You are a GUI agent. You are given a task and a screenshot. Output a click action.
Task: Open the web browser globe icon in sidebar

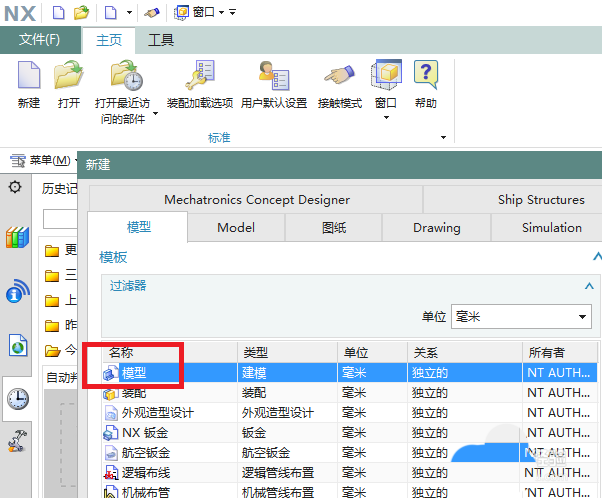[18, 345]
